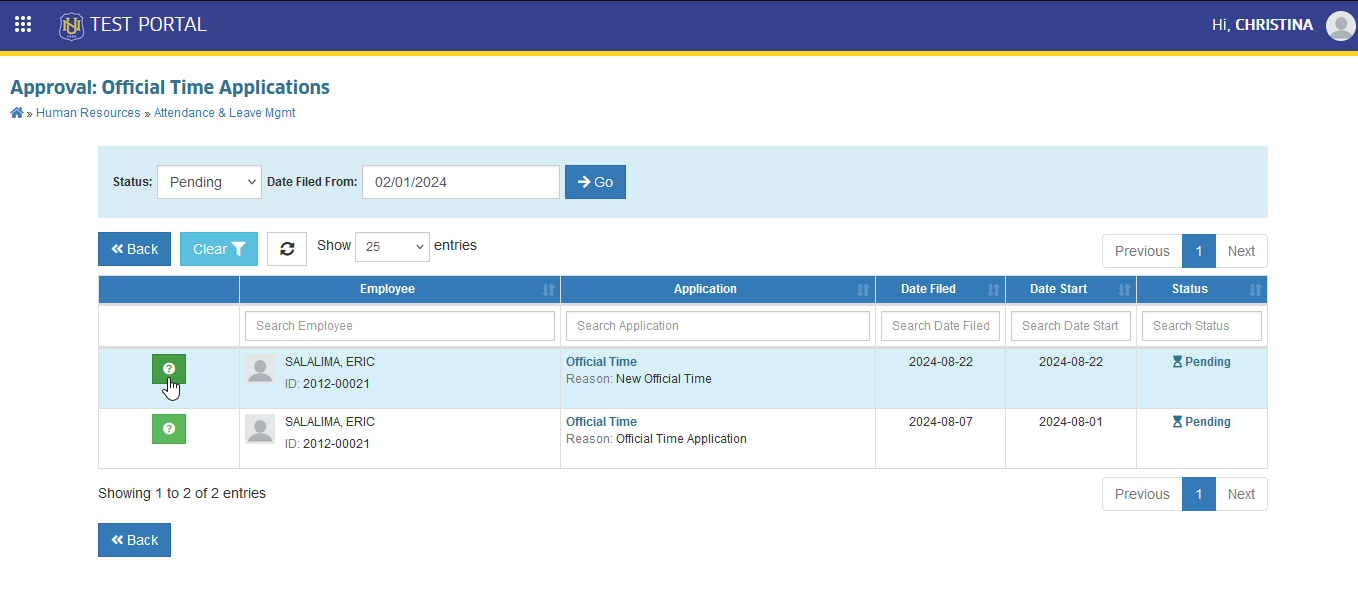Focus the Search Date Filed field
The width and height of the screenshot is (1358, 600).
point(940,326)
